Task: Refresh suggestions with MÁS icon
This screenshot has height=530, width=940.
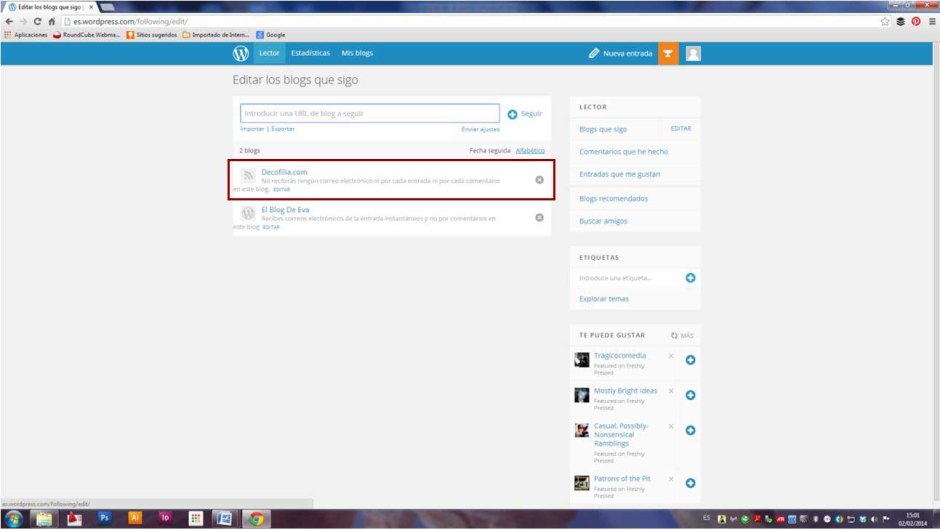Action: pos(674,336)
